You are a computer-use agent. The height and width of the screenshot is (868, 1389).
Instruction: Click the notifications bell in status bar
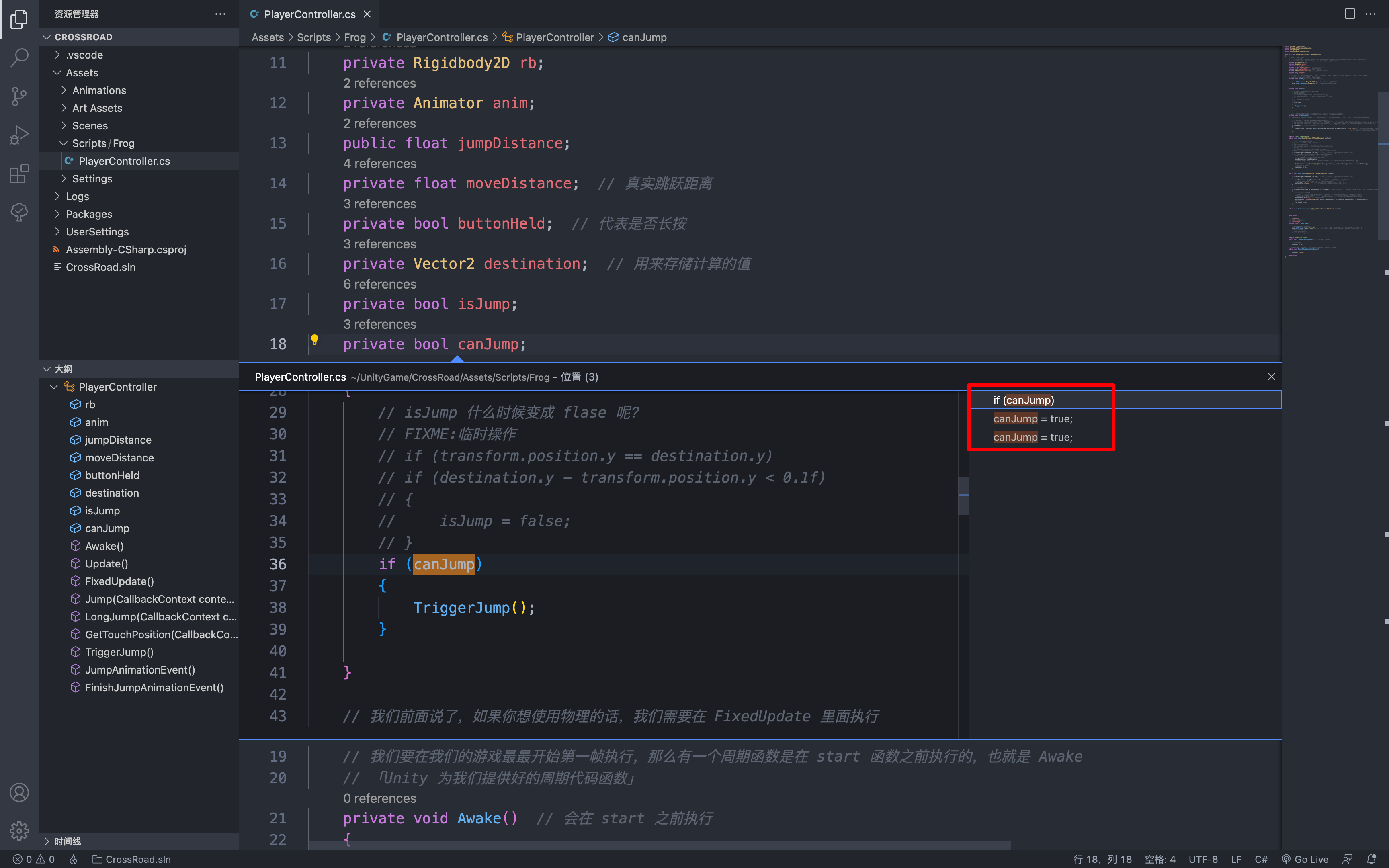pos(1371,859)
